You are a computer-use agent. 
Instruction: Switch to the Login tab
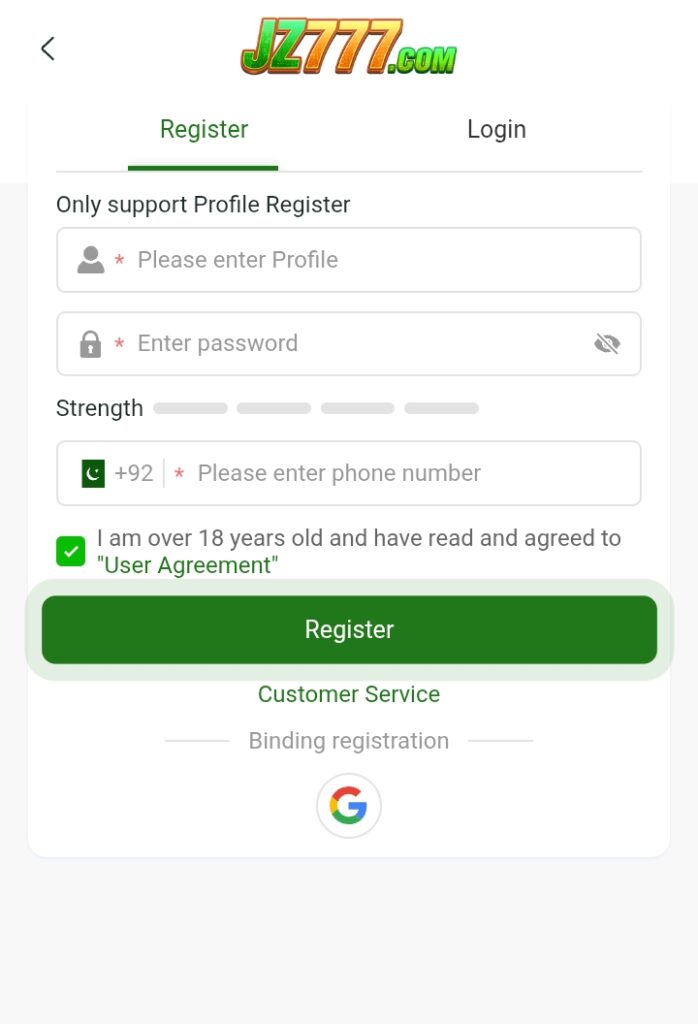tap(496, 129)
